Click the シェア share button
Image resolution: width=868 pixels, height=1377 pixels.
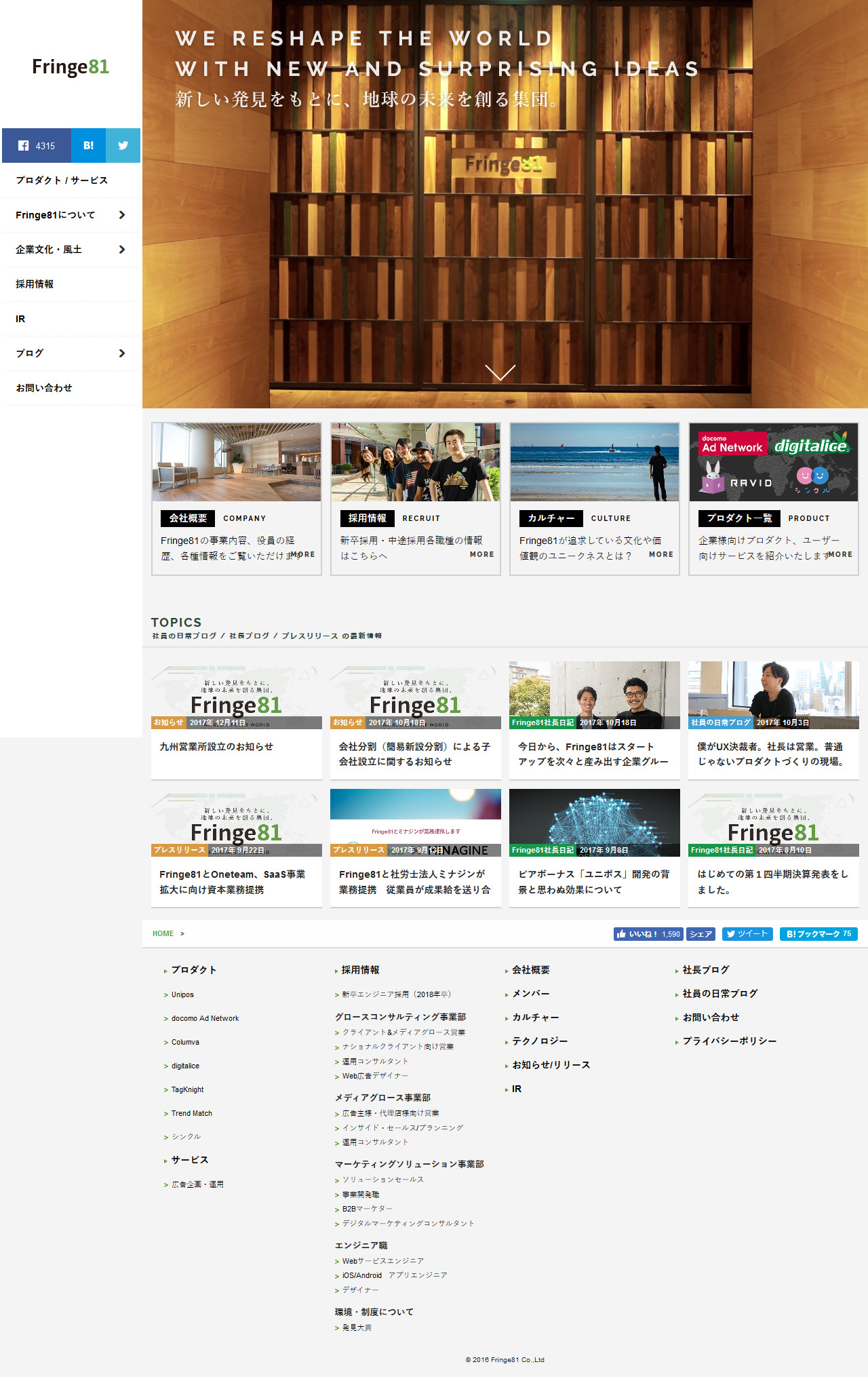pyautogui.click(x=701, y=934)
